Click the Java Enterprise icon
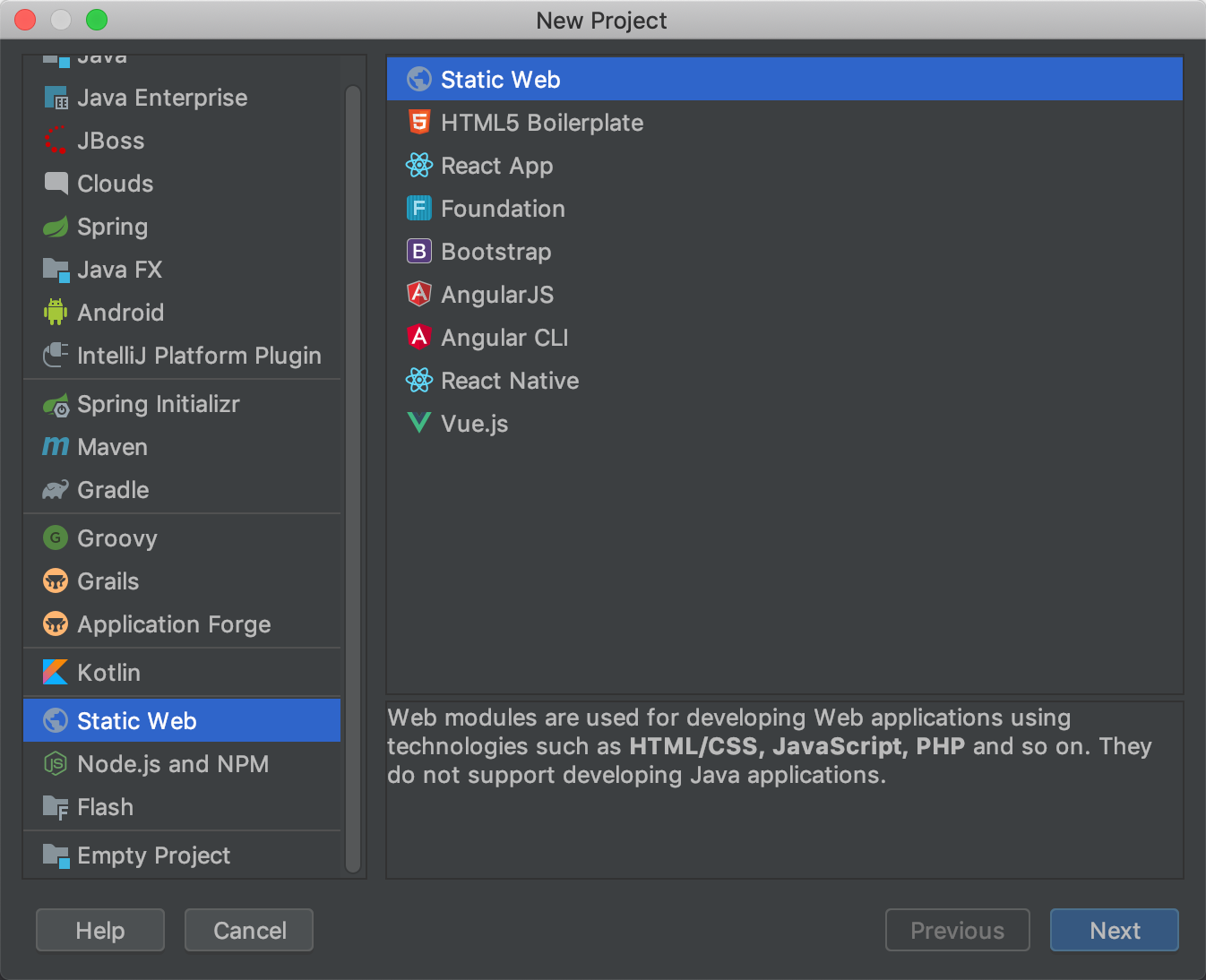The width and height of the screenshot is (1206, 980). [56, 98]
